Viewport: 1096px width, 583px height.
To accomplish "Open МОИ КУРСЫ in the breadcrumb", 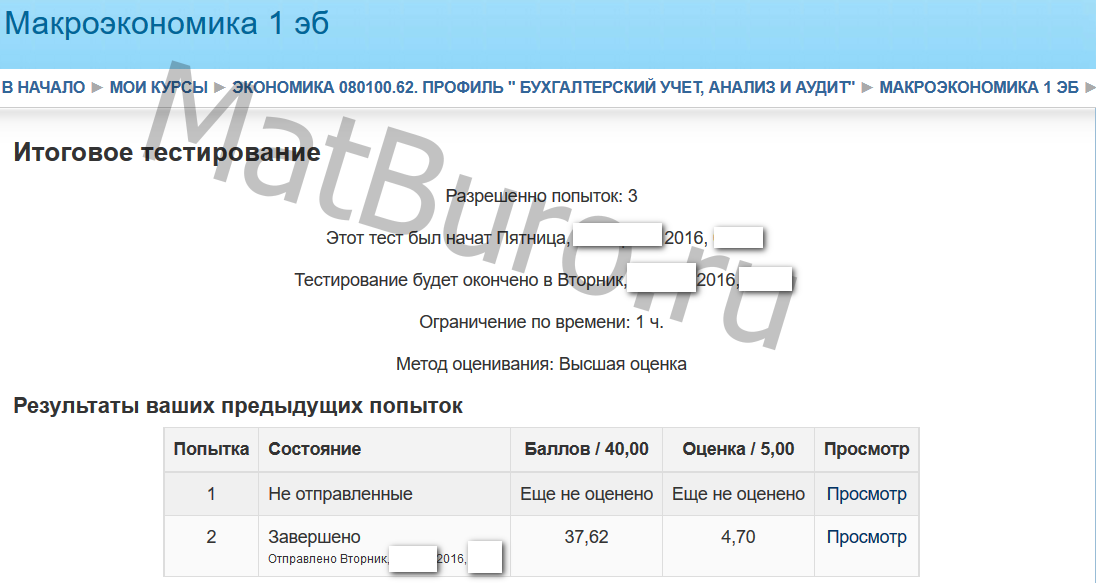I will (x=158, y=88).
